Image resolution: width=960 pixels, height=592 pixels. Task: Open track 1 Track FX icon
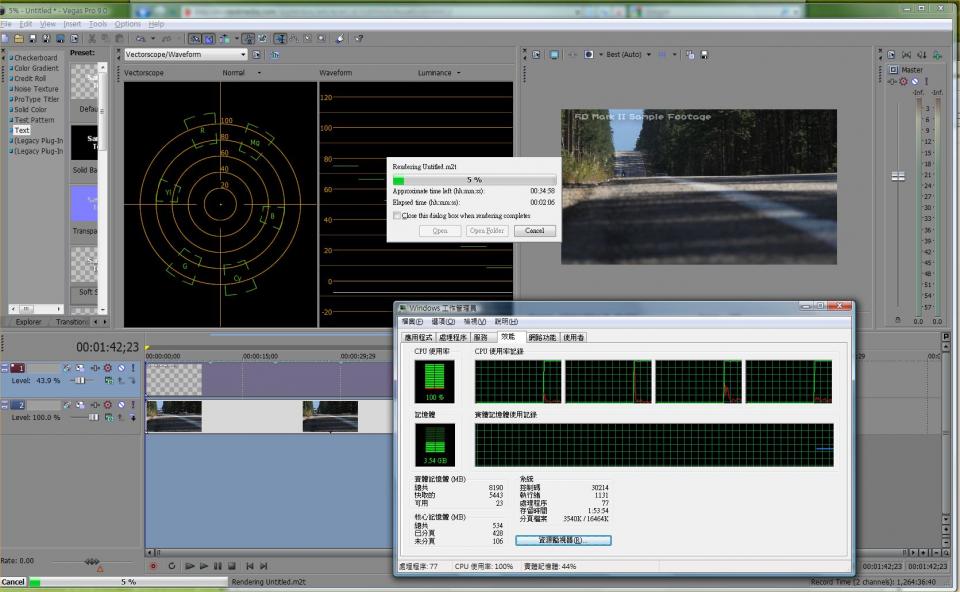point(95,368)
